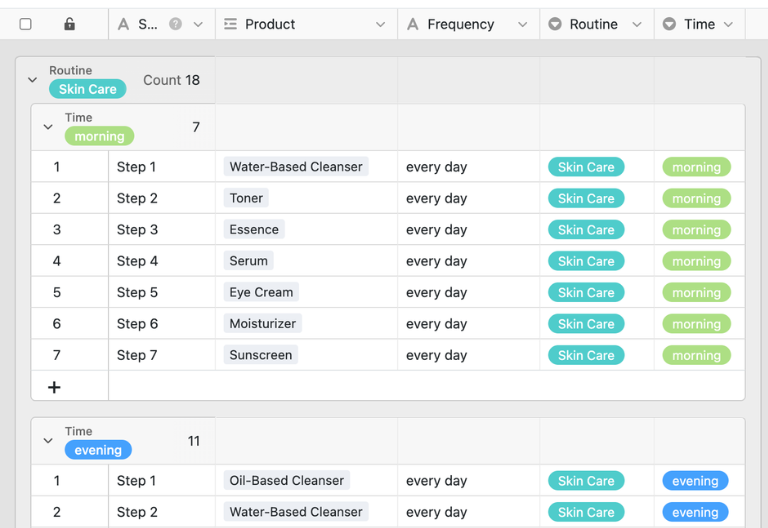Image resolution: width=768 pixels, height=528 pixels.
Task: Collapse the morning time group
Action: pos(48,127)
